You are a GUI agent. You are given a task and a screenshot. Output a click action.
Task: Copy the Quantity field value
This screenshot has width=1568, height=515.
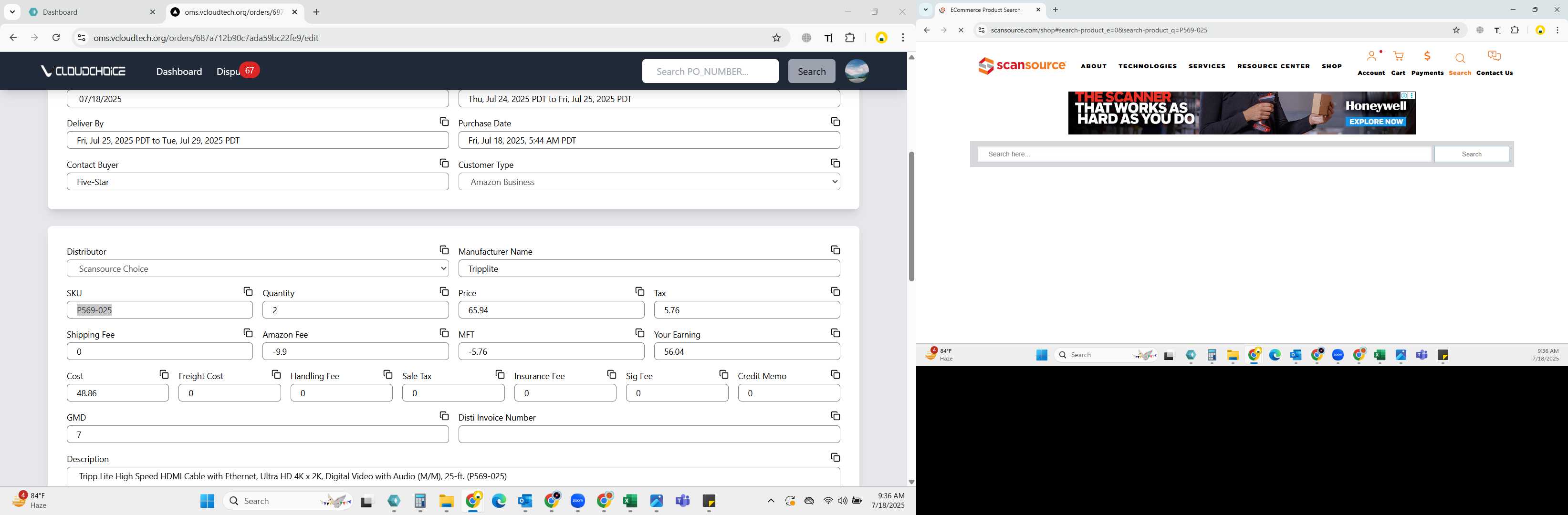(444, 292)
